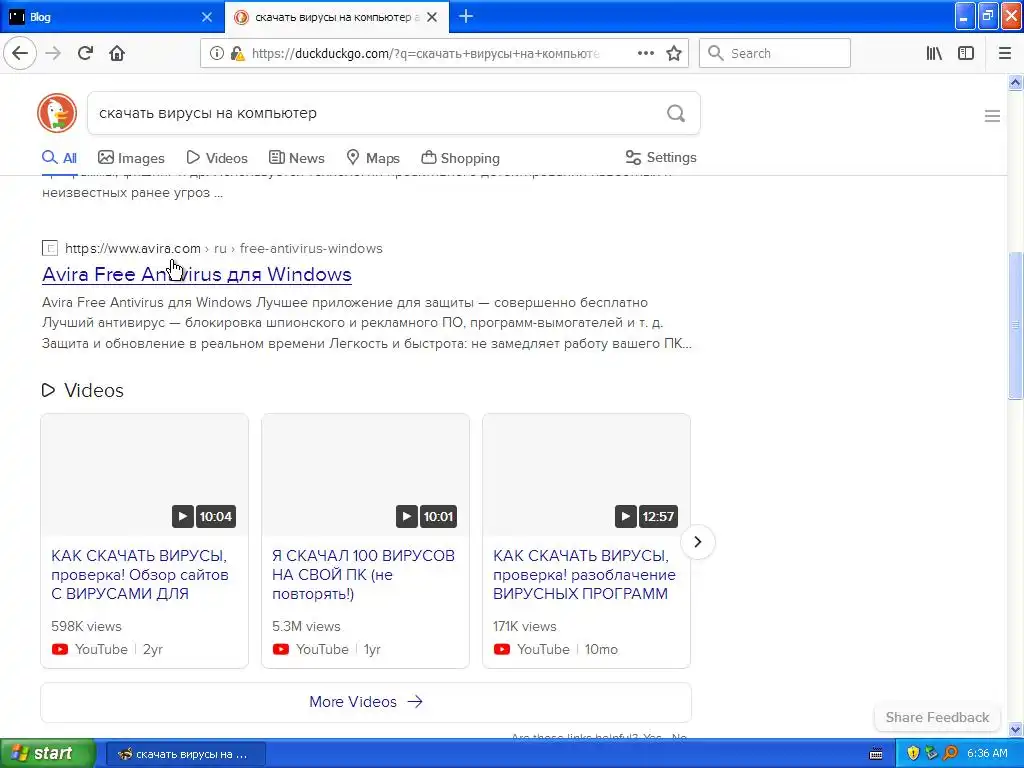
Task: Click taskbar item скачать вирусы на
Action: pos(185,754)
